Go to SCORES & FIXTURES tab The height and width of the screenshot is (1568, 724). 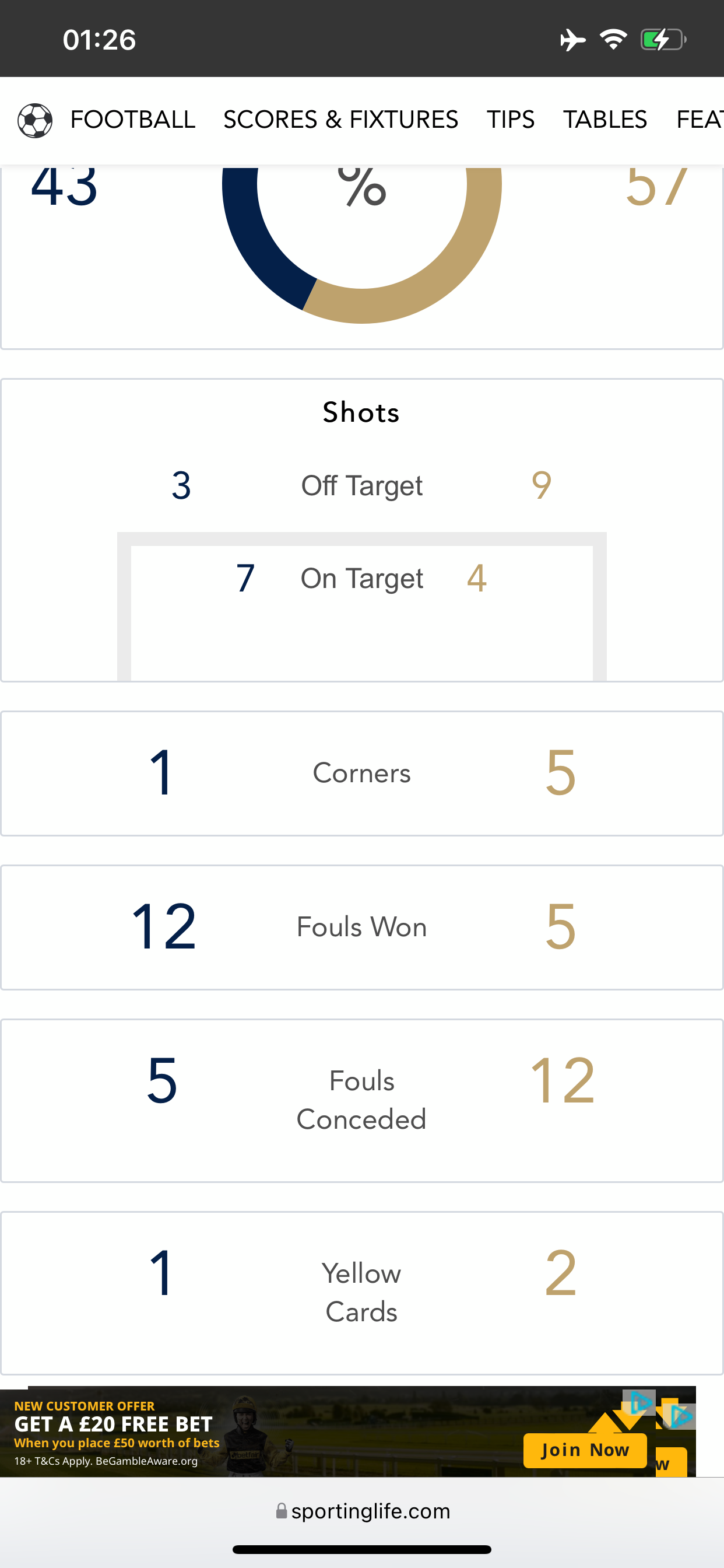click(340, 120)
